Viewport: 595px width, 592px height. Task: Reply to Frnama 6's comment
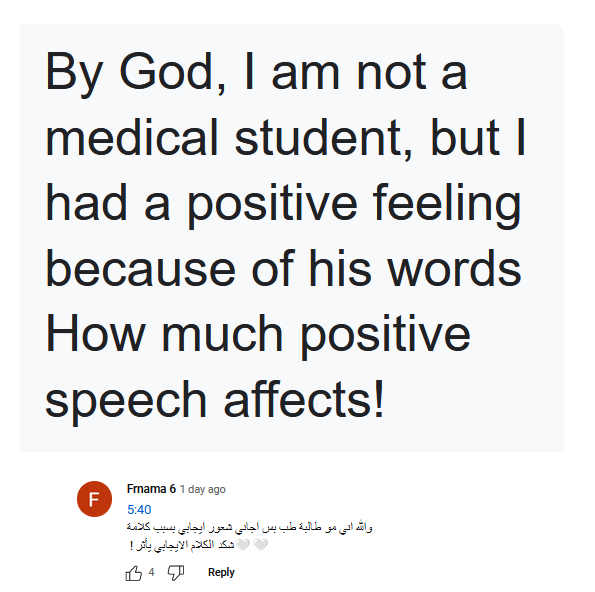pos(221,572)
